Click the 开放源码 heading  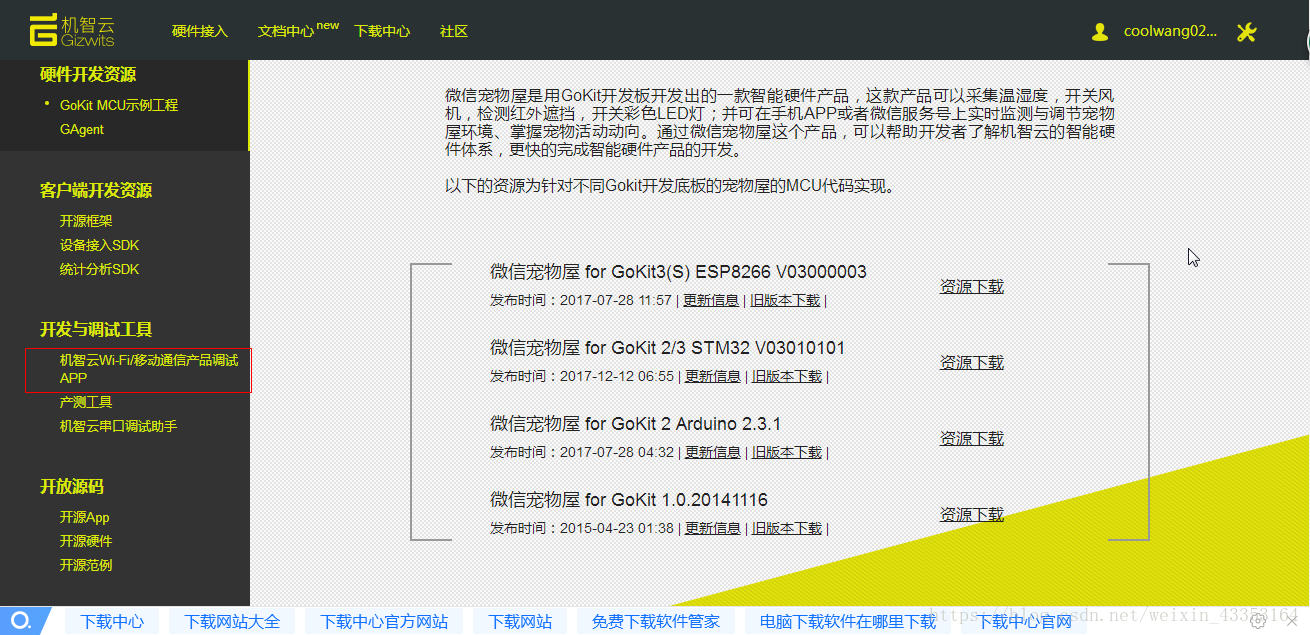click(72, 487)
